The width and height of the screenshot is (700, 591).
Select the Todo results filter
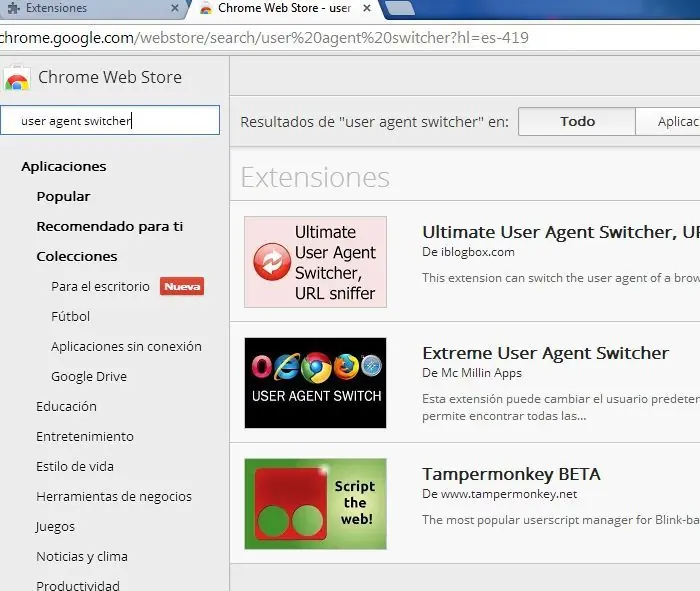tap(577, 121)
